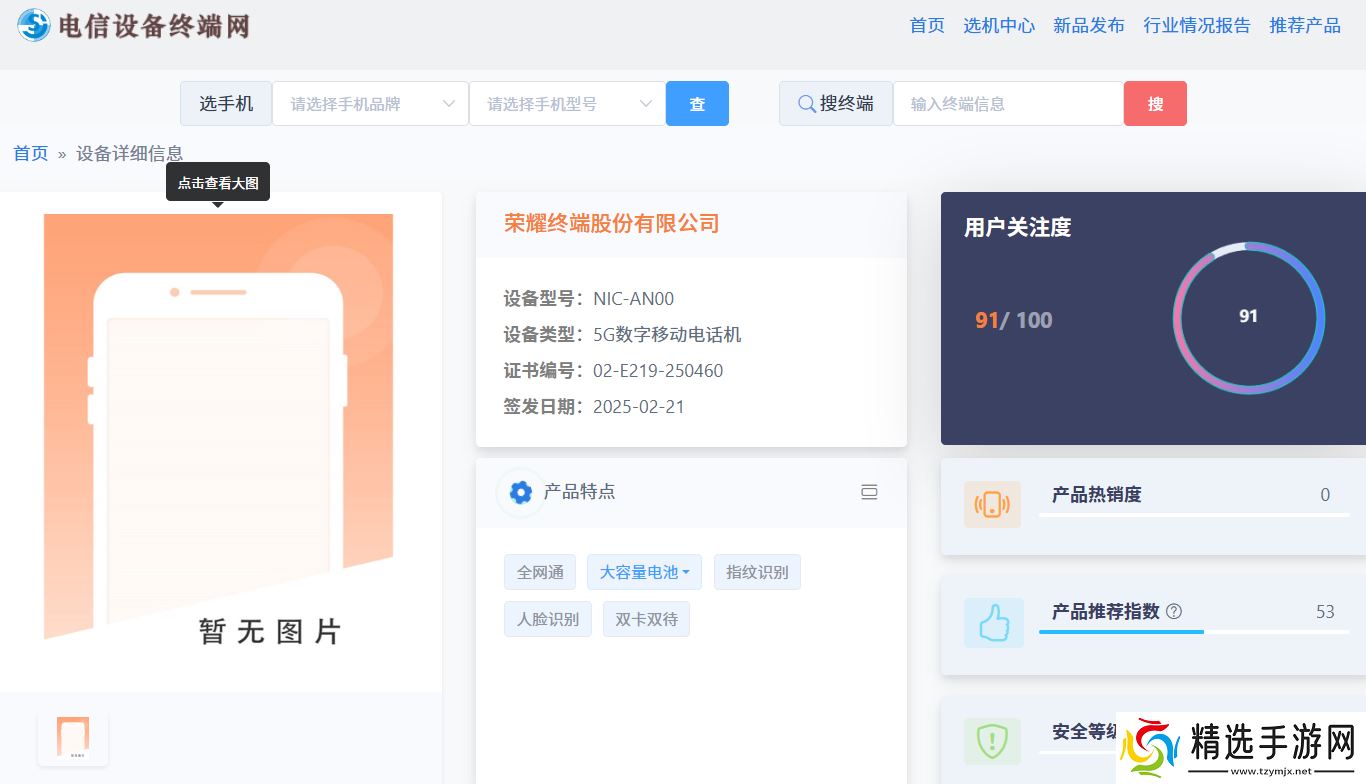Click the question mark help icon
This screenshot has height=784, width=1366.
click(1174, 612)
